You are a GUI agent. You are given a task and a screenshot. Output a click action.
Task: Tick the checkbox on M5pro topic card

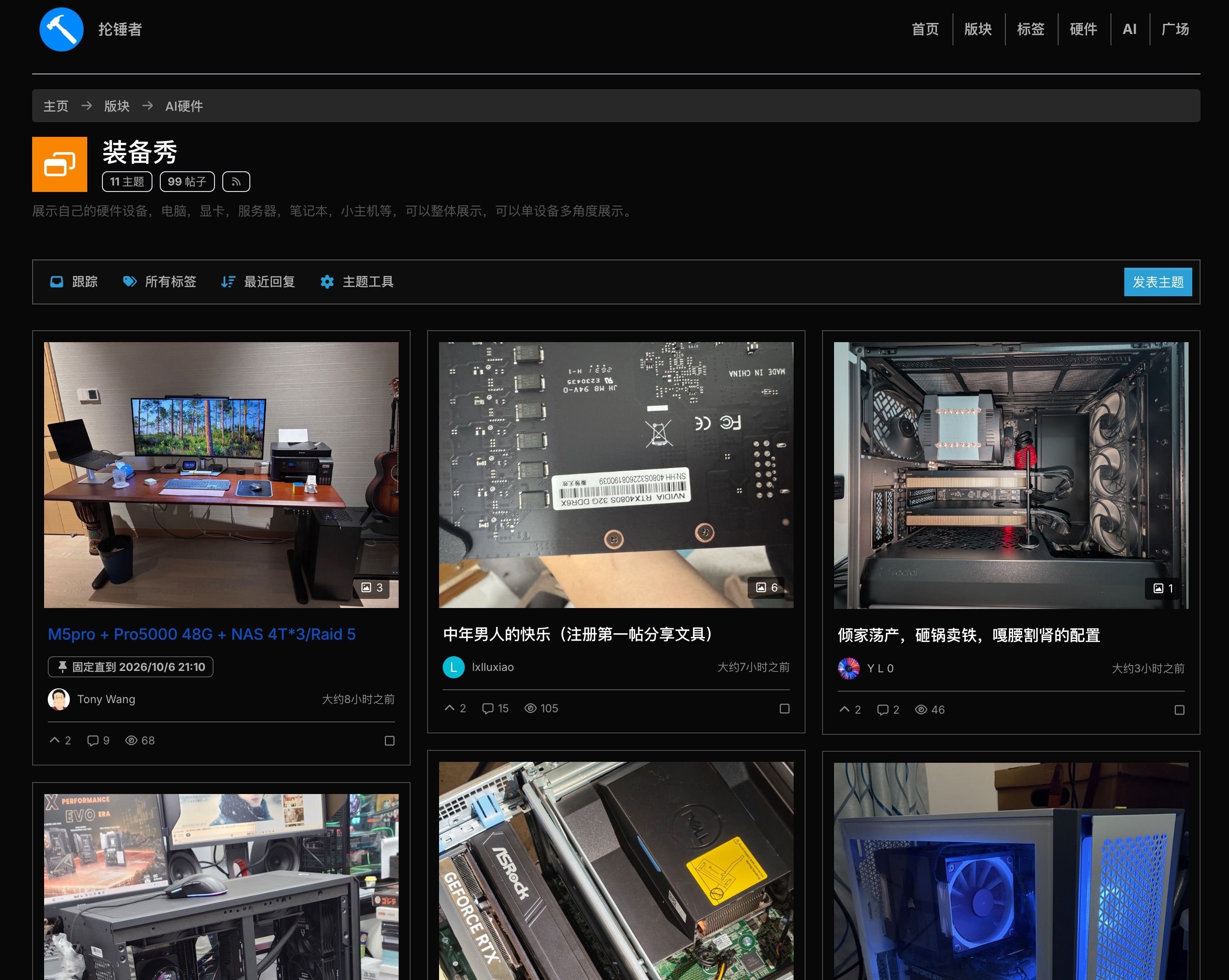pos(389,741)
